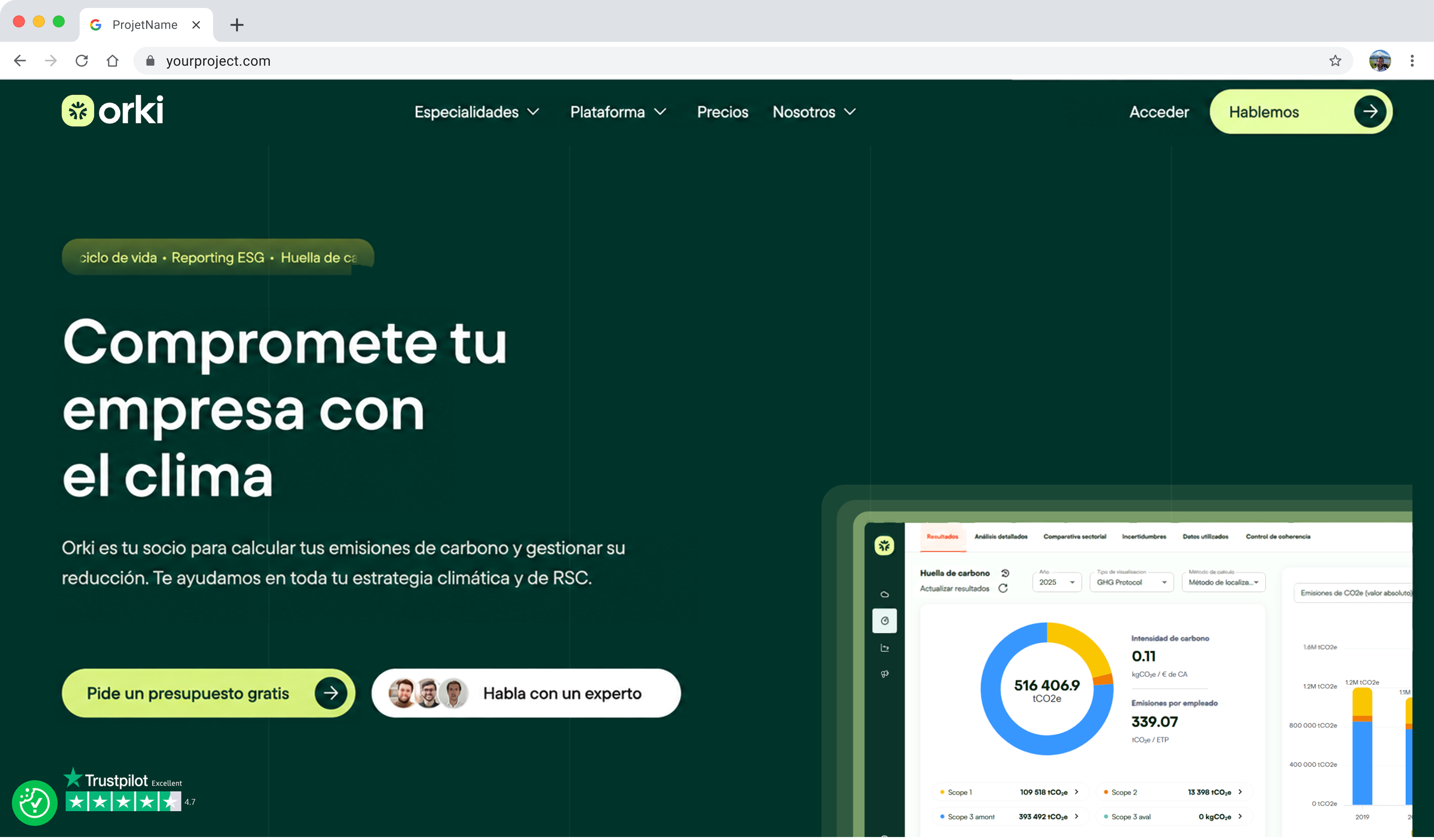
Task: Open the 2025 year dropdown
Action: (x=1057, y=583)
